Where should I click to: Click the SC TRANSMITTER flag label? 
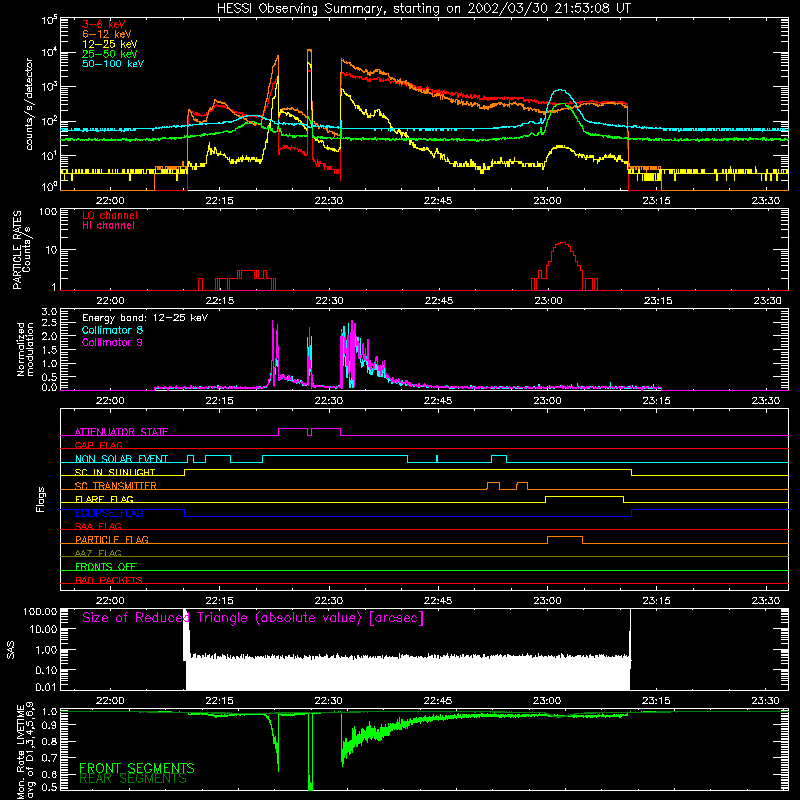(x=116, y=486)
